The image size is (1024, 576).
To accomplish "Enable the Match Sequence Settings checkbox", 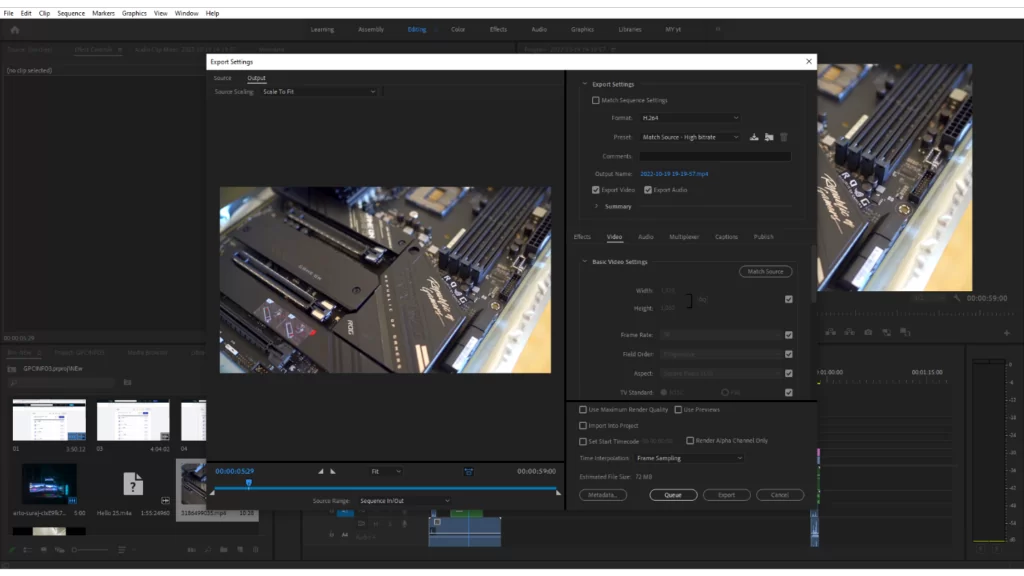I will point(596,101).
